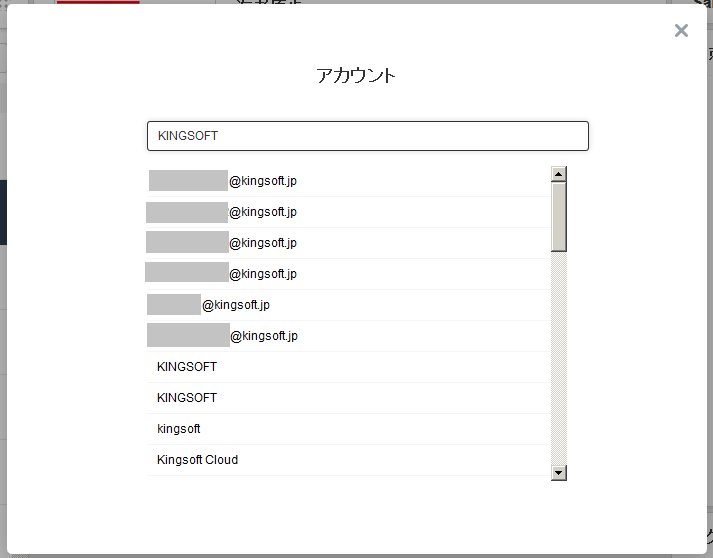Choose the sixth @kingsoft.jp account entry

[x=264, y=336]
